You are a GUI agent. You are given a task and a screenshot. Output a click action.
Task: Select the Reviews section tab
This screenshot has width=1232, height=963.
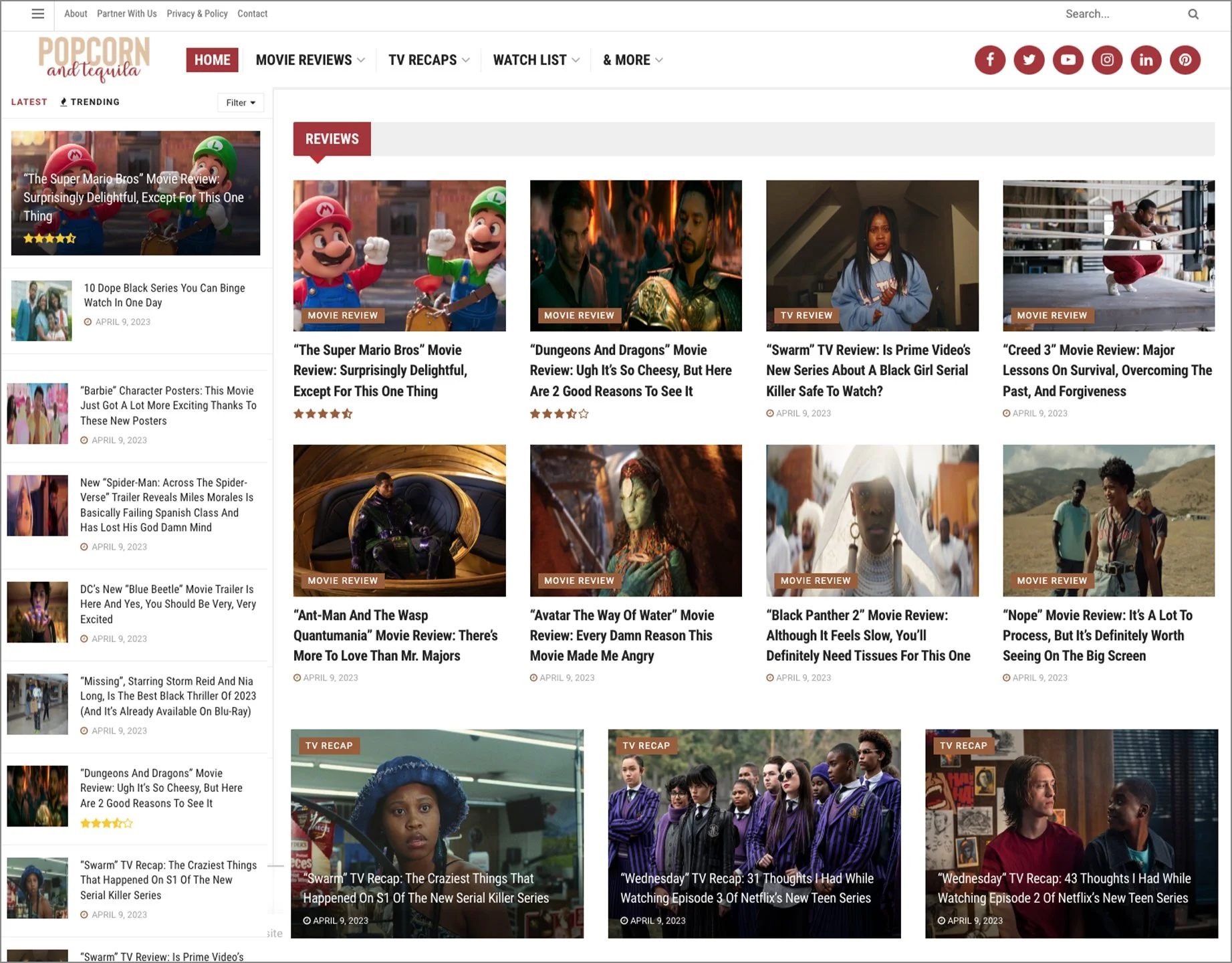tap(332, 139)
